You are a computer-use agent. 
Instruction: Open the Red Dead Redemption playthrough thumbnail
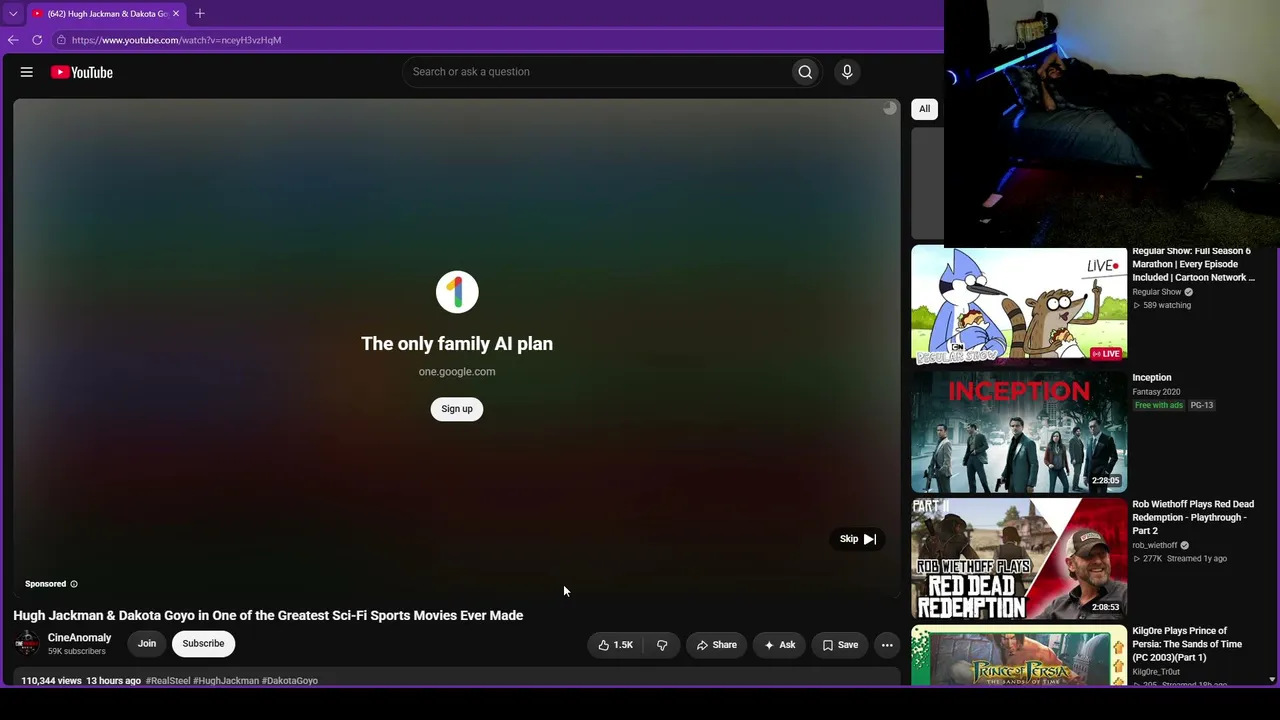[x=1019, y=559]
